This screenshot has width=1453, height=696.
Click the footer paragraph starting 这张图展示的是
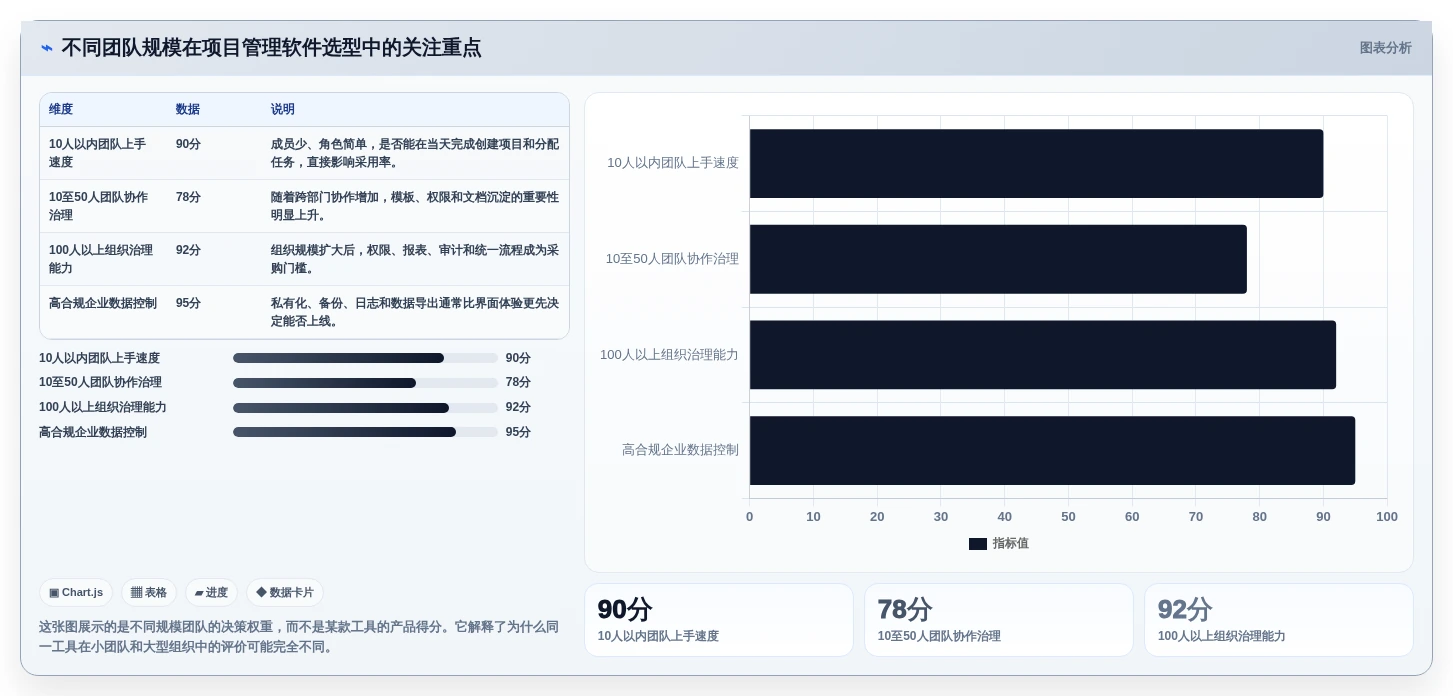[x=299, y=637]
